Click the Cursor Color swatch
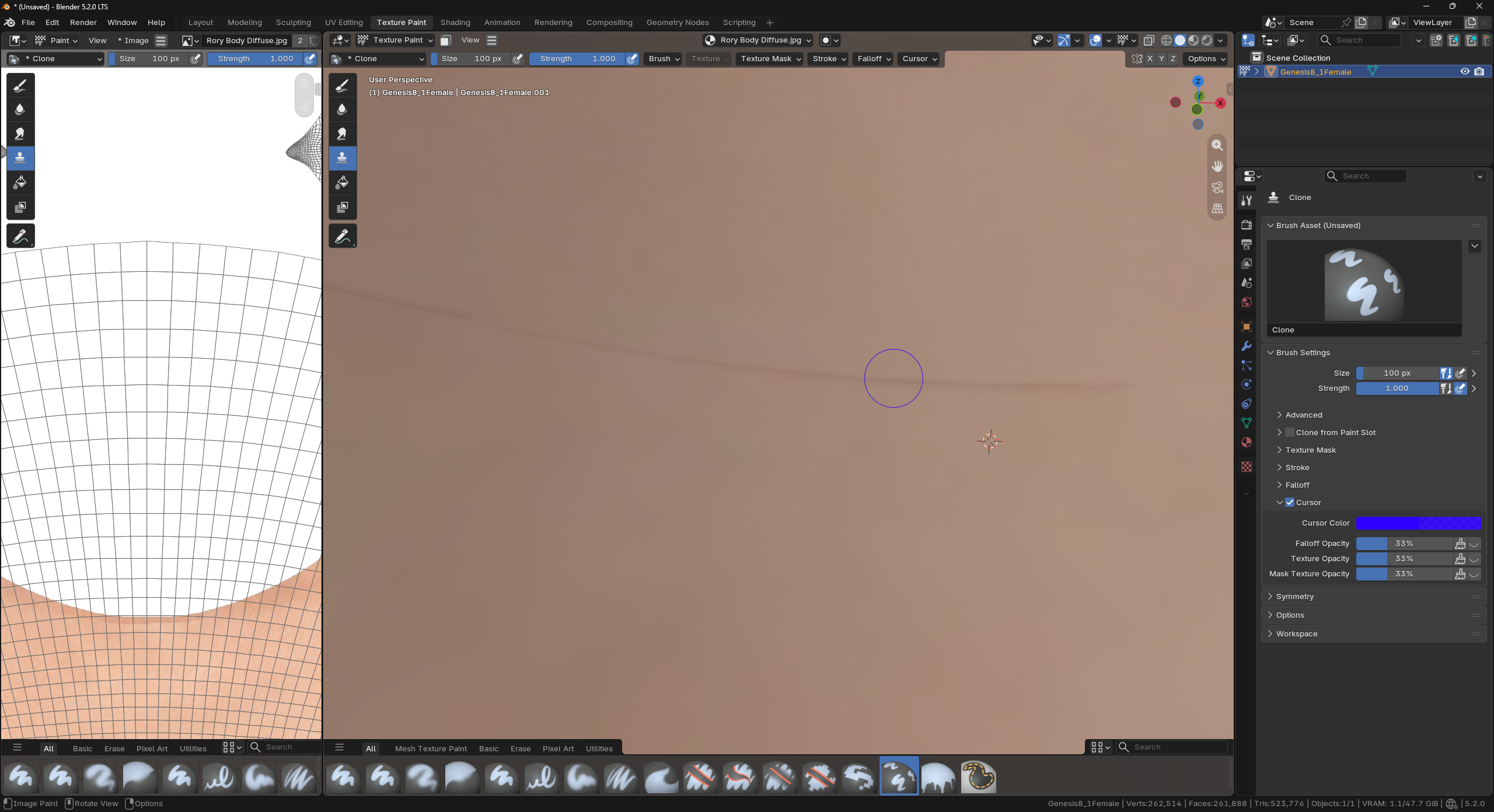 tap(1418, 523)
